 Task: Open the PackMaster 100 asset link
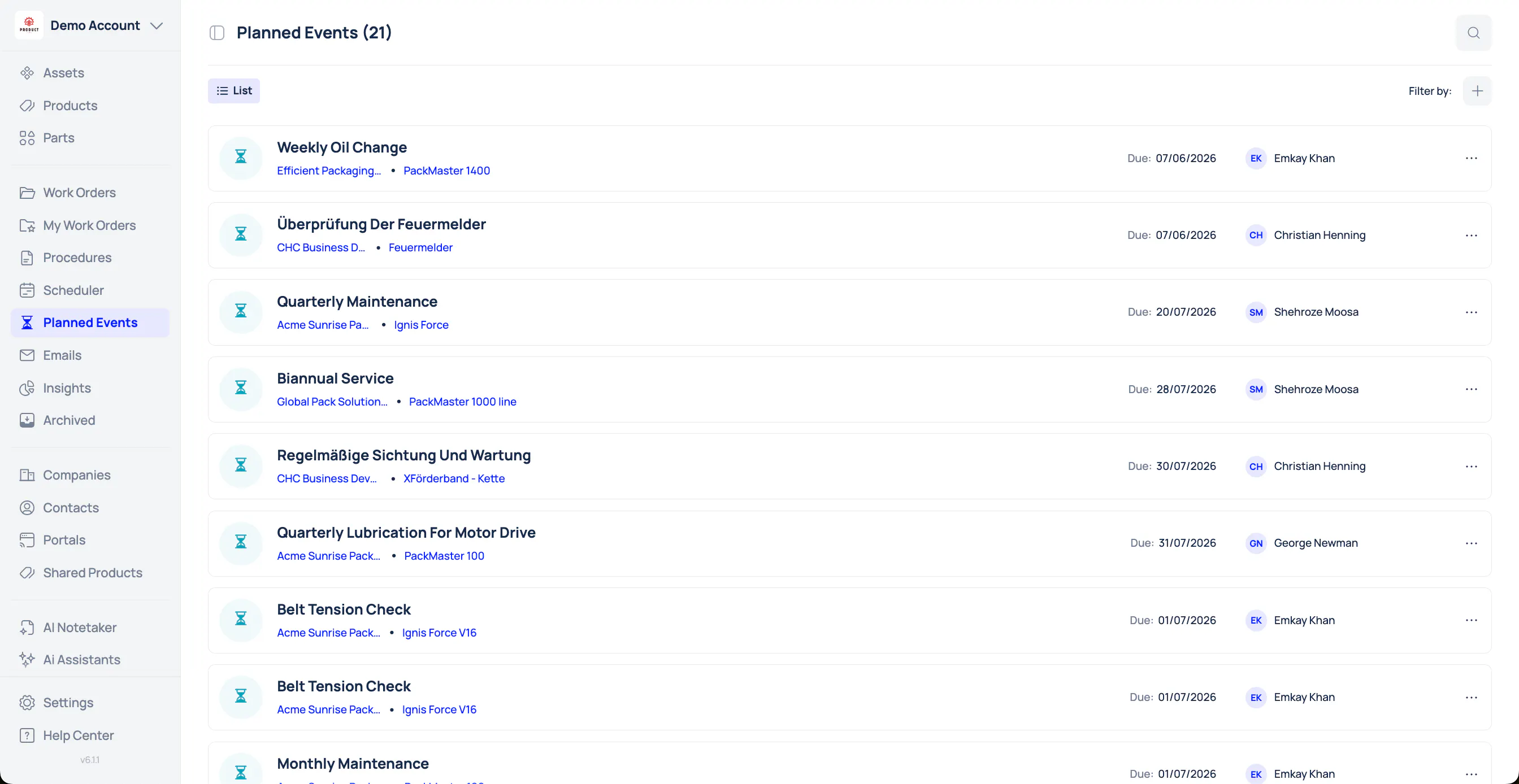click(444, 556)
